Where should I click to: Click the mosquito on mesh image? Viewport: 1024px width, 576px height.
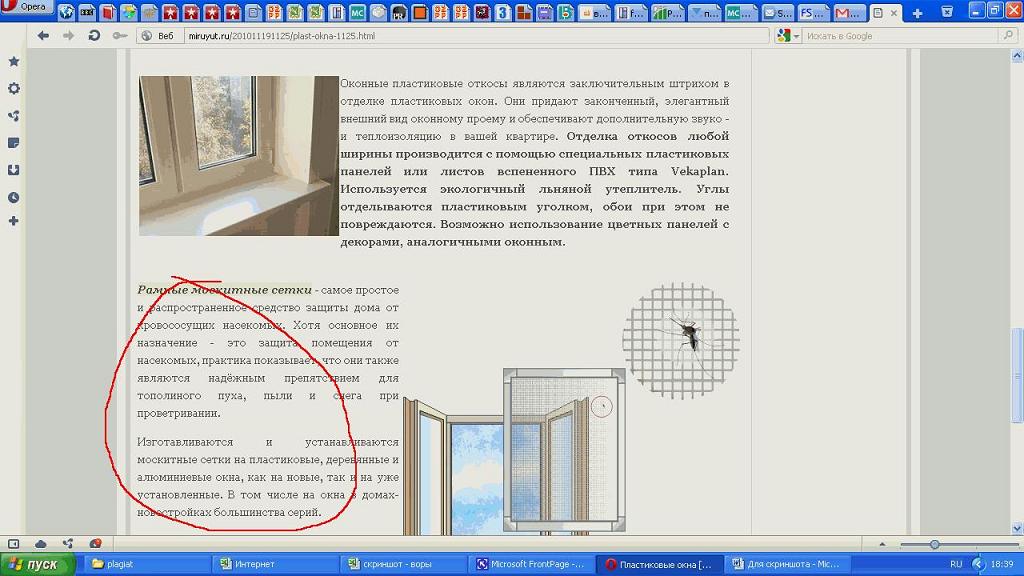pyautogui.click(x=680, y=340)
